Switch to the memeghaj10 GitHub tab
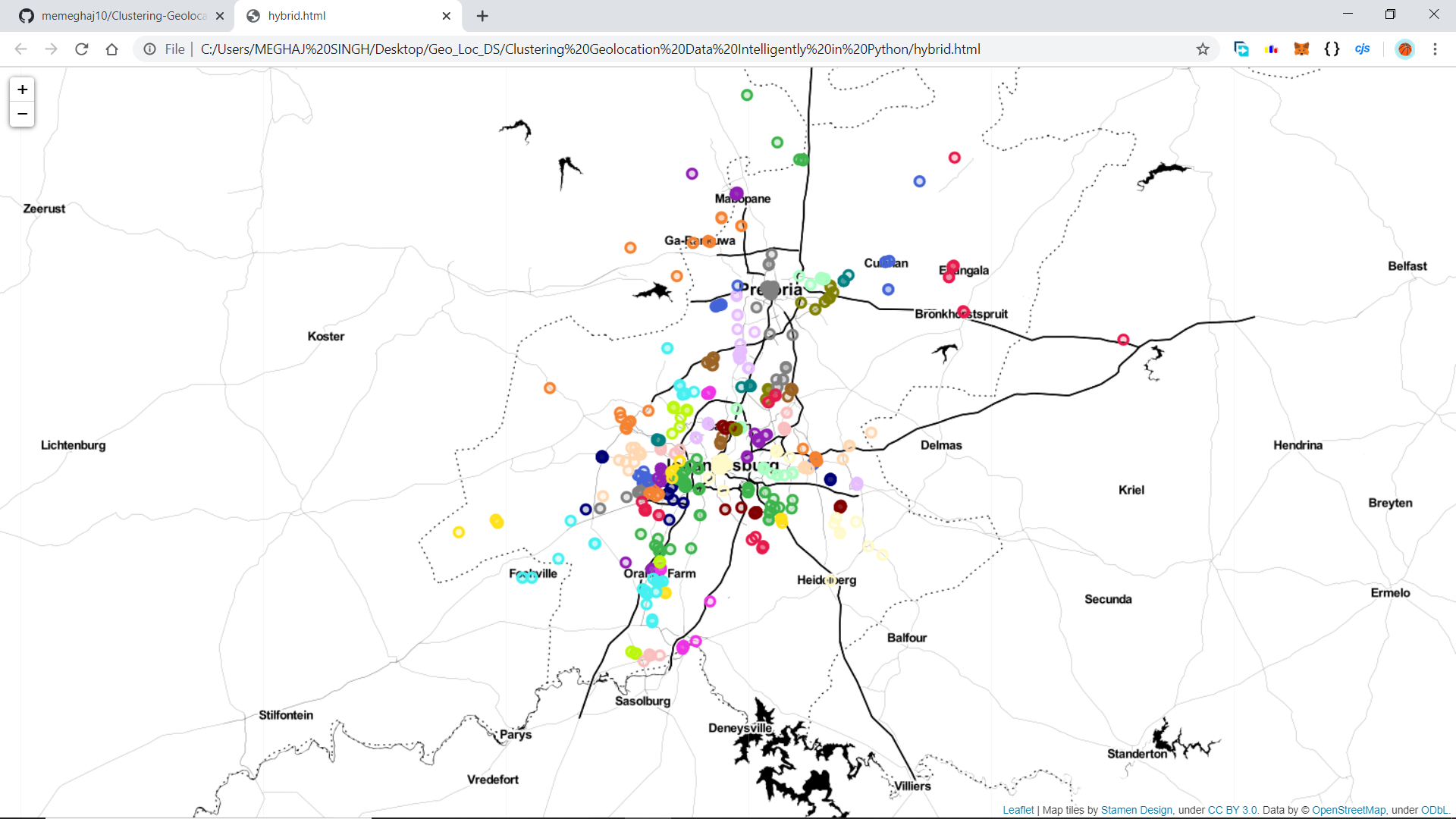This screenshot has height=819, width=1456. tap(121, 16)
